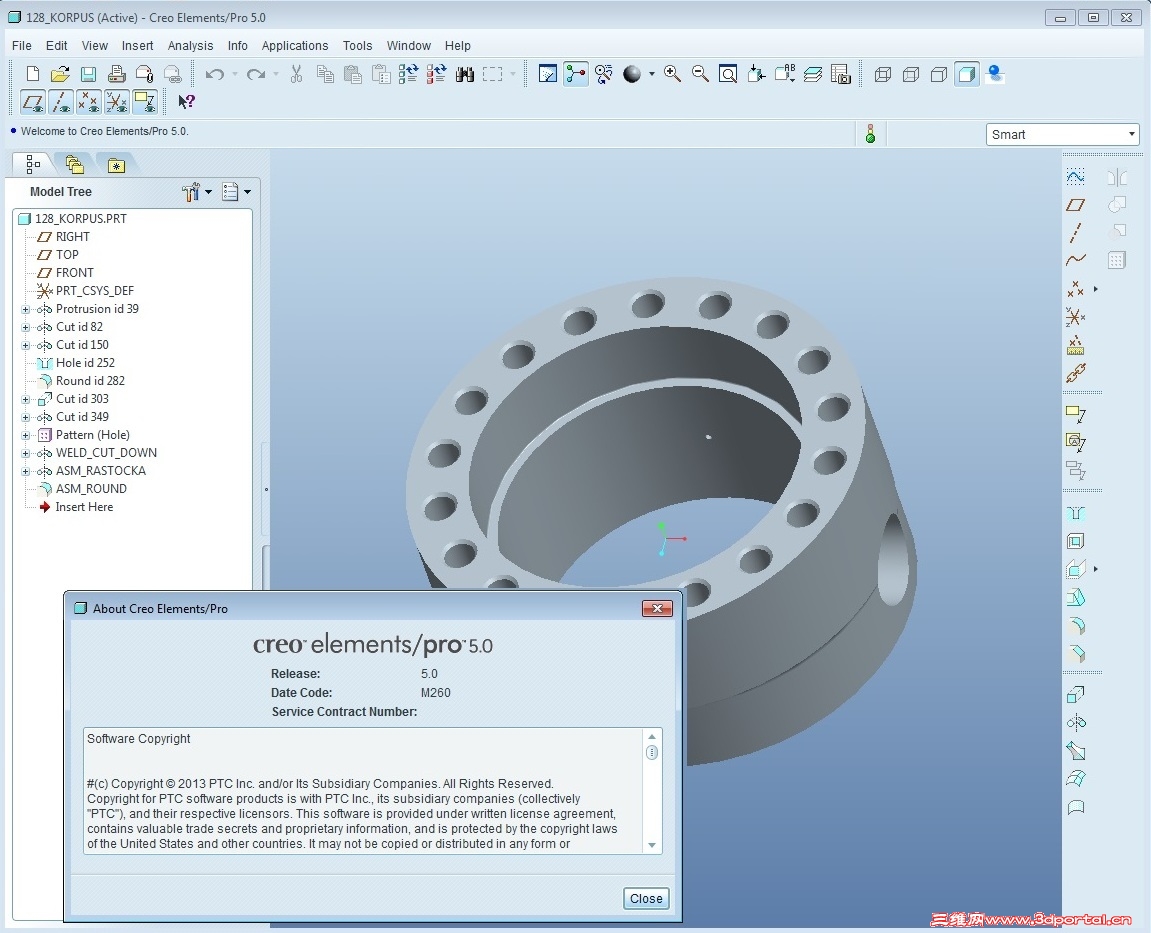Toggle datum axes display
This screenshot has width=1151, height=933.
61,101
